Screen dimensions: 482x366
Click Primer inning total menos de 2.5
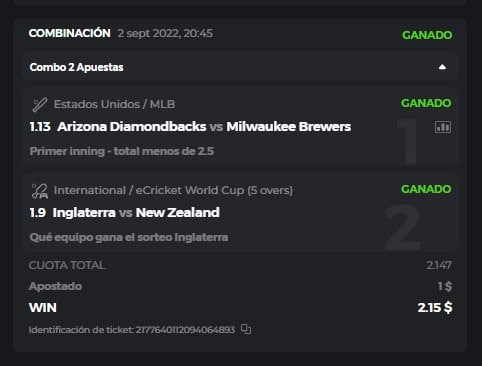[122, 151]
